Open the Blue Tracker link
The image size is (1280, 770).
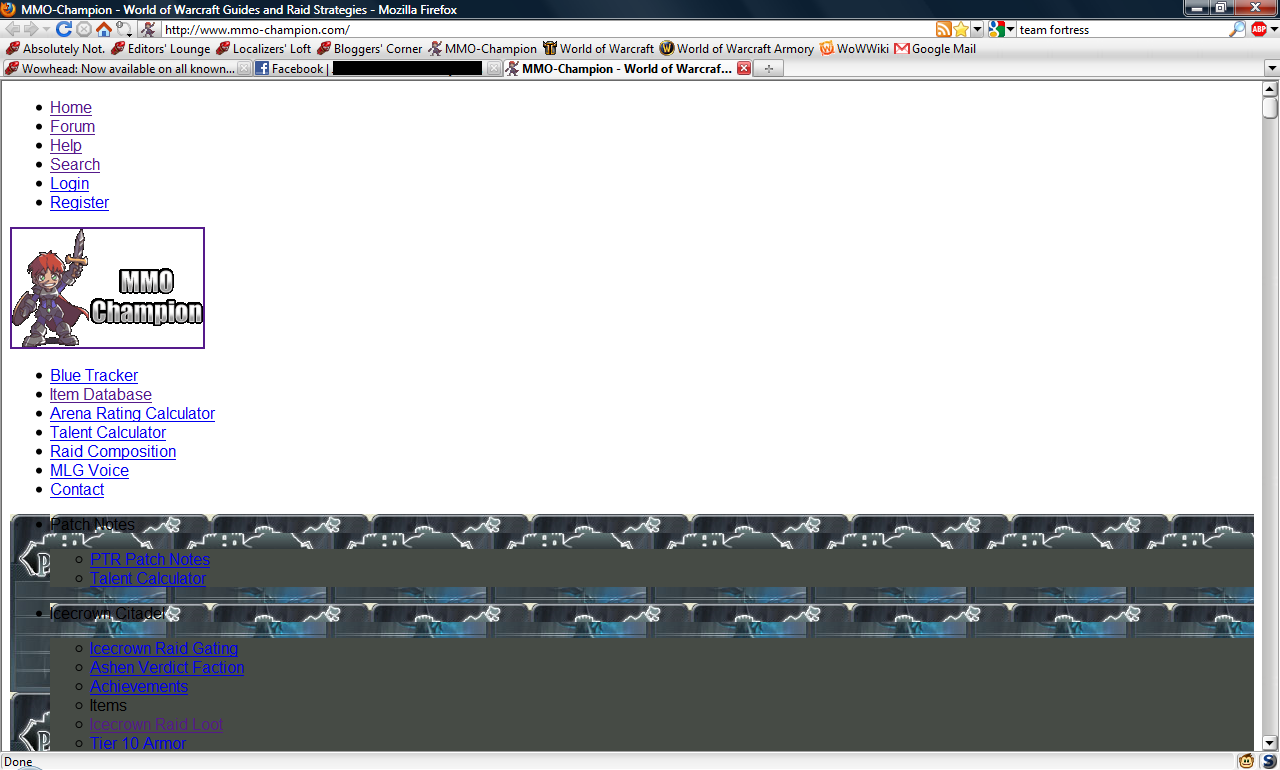[94, 376]
